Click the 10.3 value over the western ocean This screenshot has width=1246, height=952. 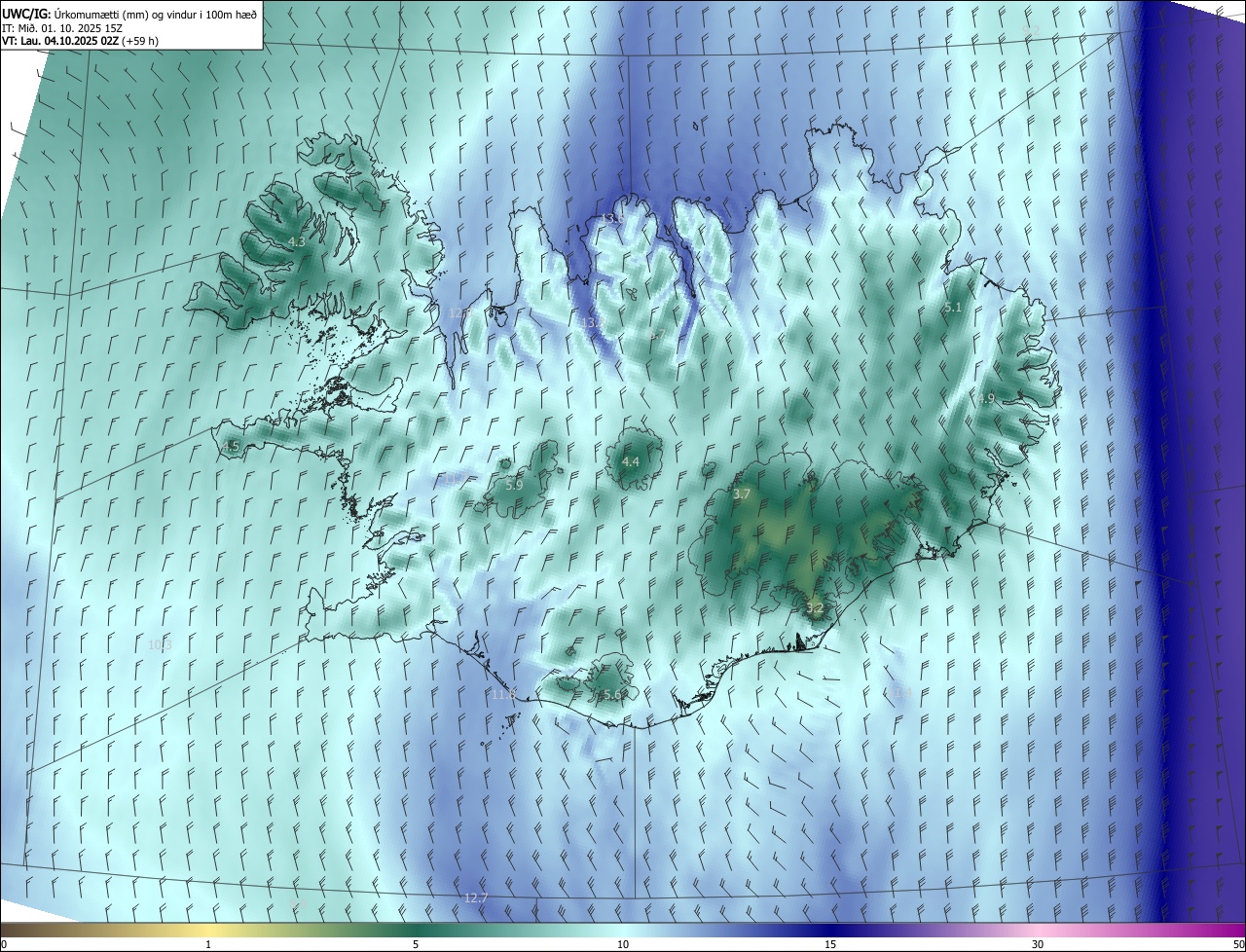click(160, 644)
